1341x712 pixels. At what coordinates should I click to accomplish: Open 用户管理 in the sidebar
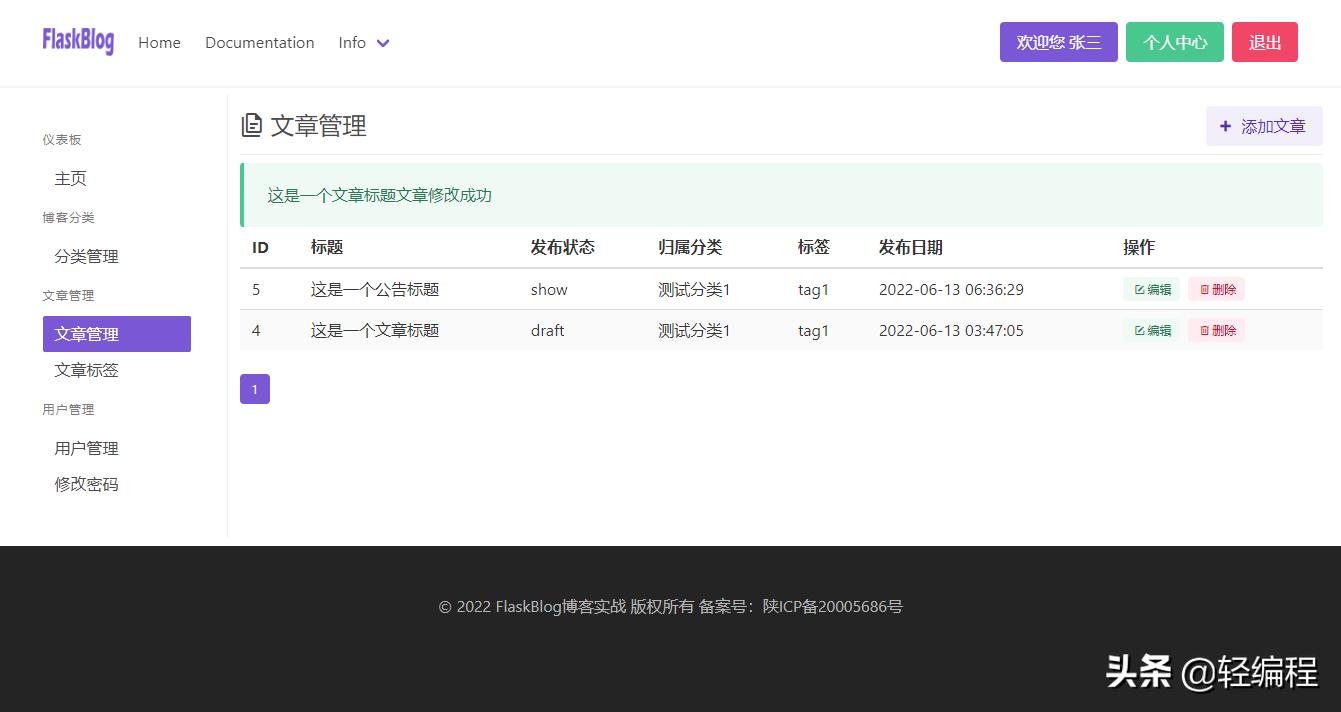[x=85, y=447]
